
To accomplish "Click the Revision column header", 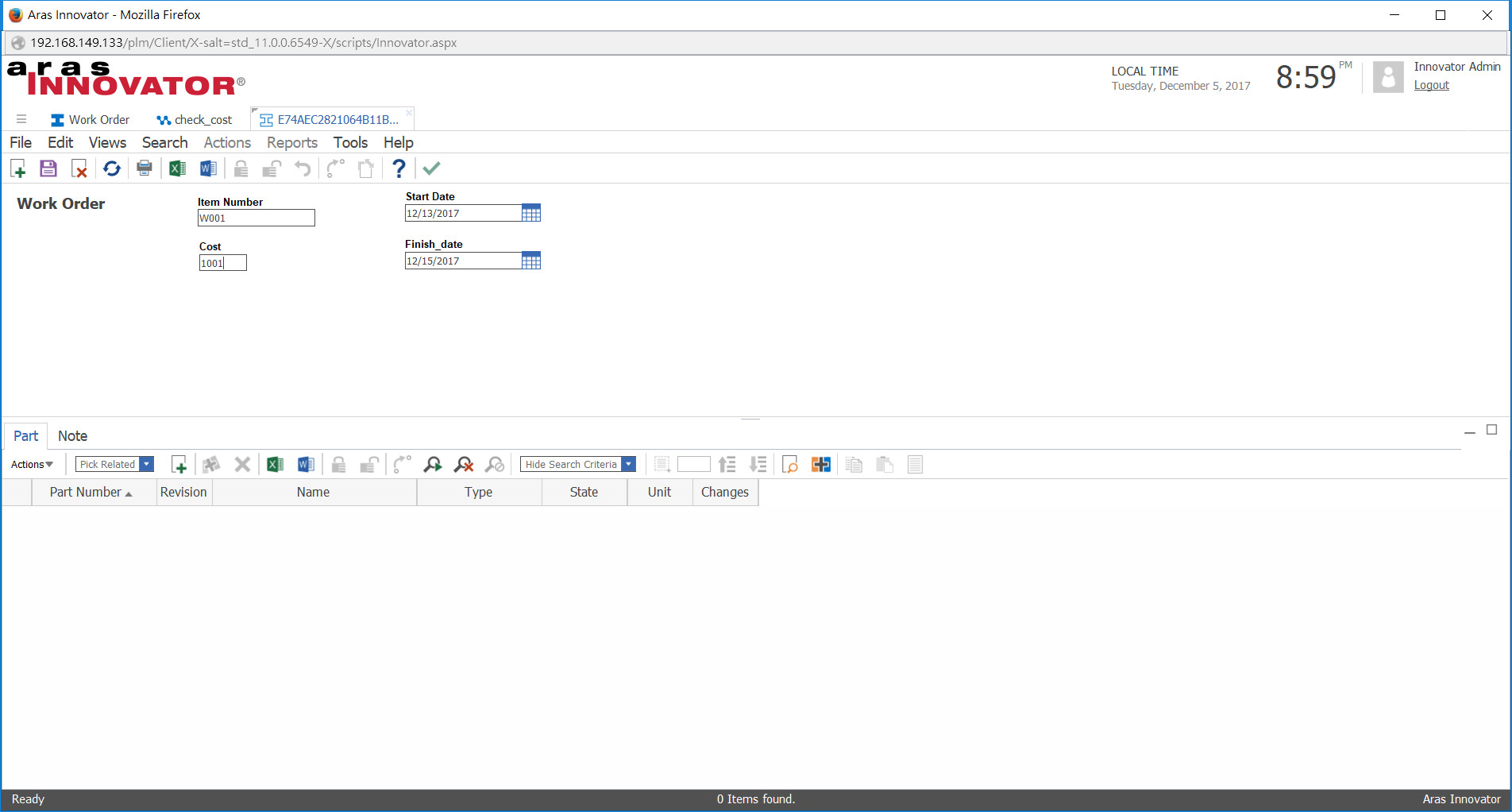I will point(183,493).
